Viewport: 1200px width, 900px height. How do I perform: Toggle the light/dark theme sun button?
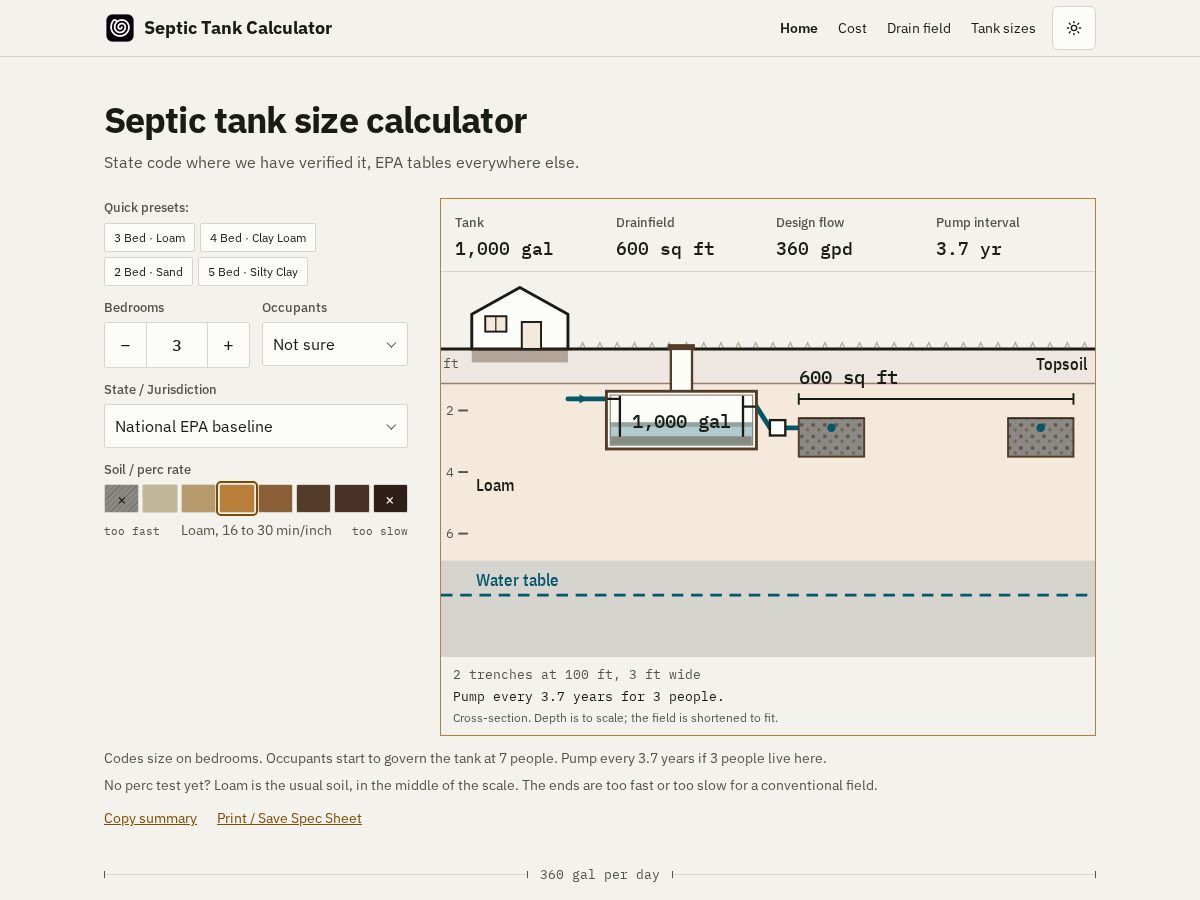tap(1074, 28)
